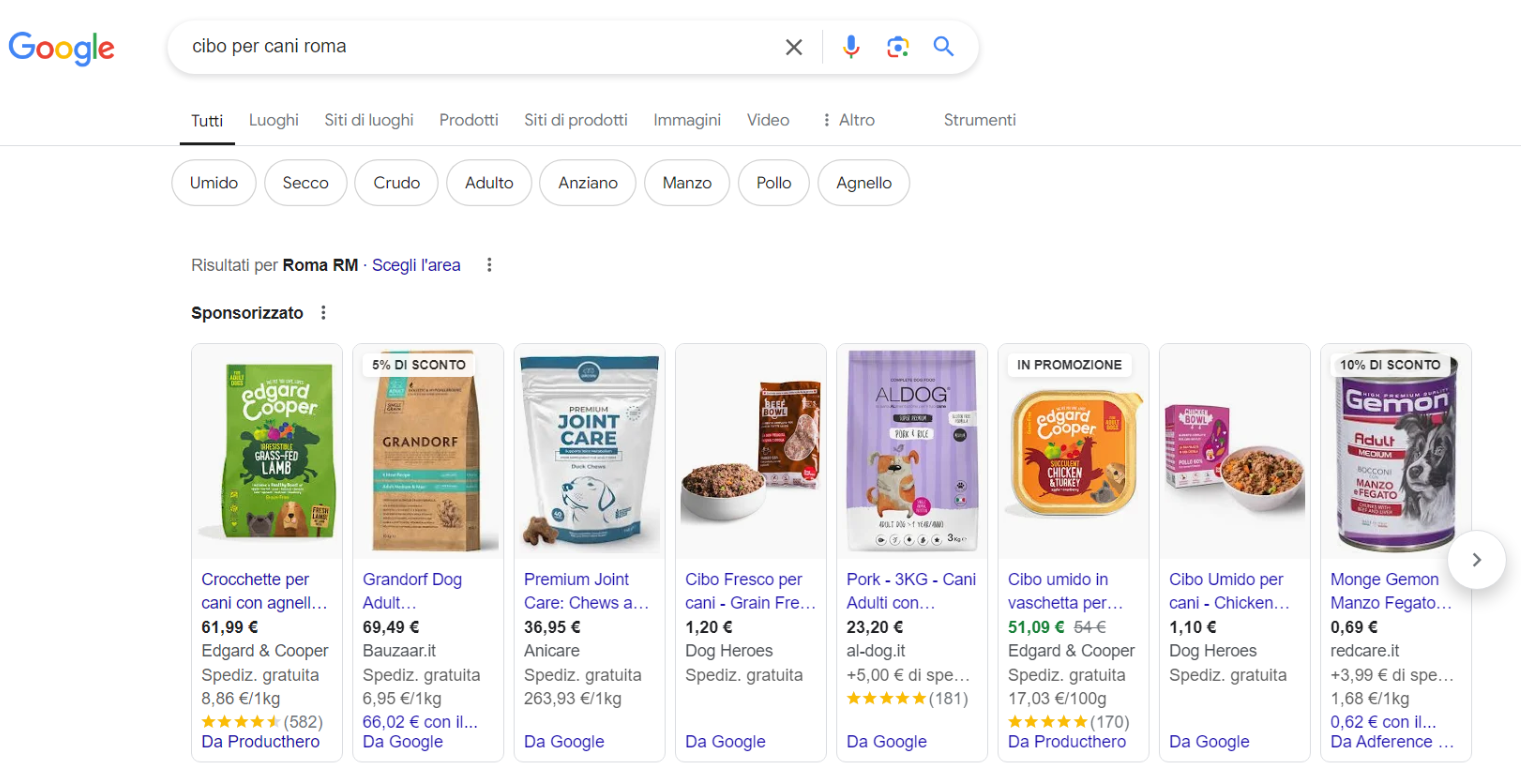Image resolution: width=1521 pixels, height=779 pixels.
Task: Toggle the Umido filter chip
Action: point(214,183)
